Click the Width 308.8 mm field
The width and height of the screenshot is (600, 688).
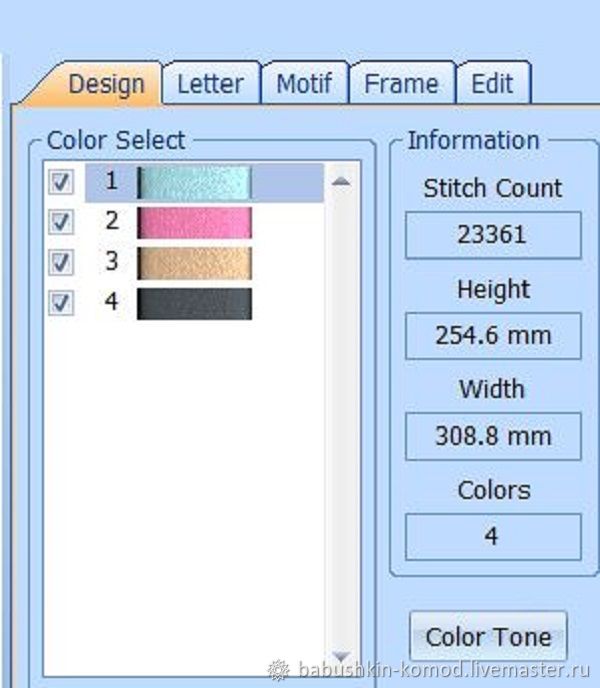tap(493, 436)
